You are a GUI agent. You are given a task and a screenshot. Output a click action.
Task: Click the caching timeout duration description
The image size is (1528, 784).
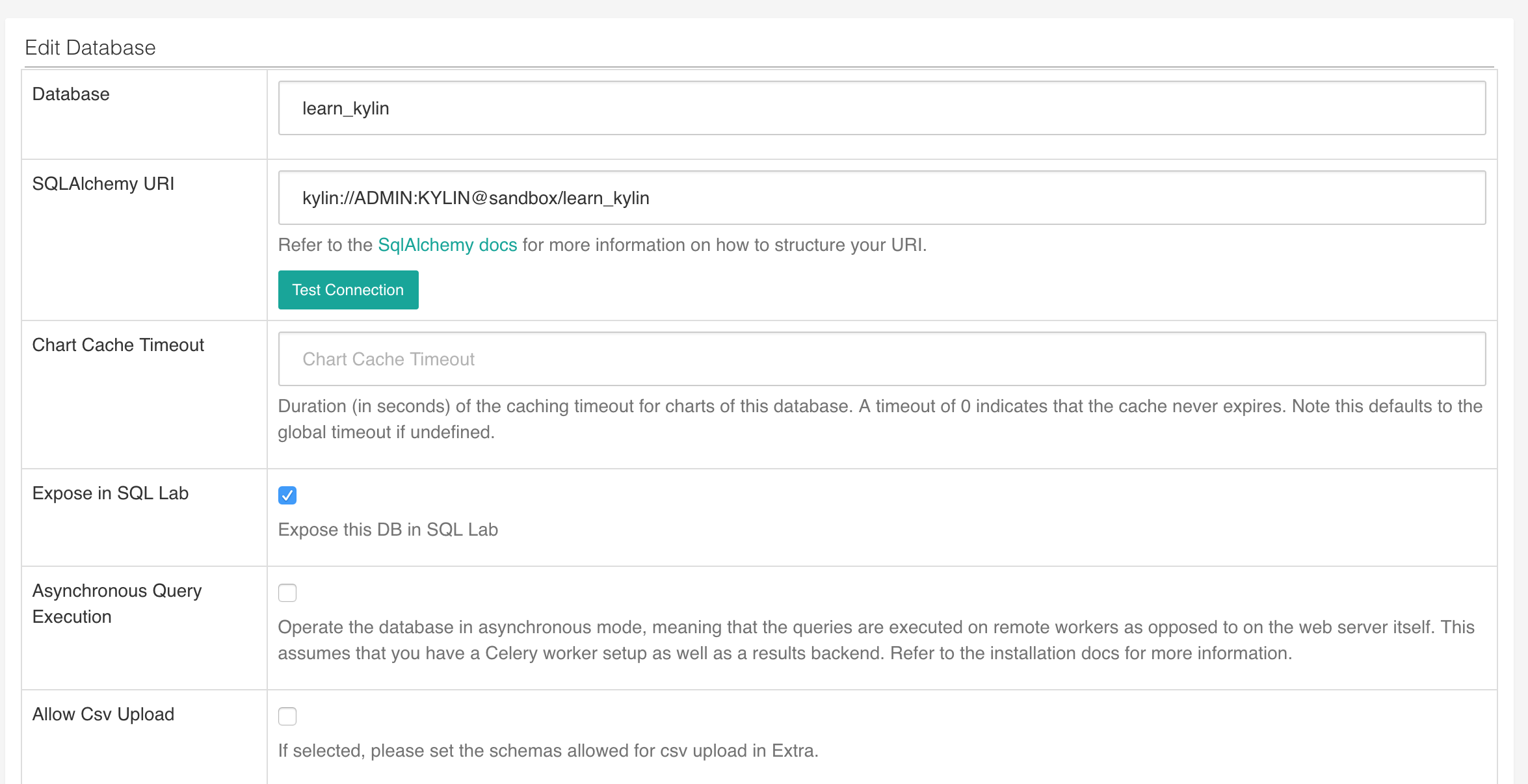(879, 419)
